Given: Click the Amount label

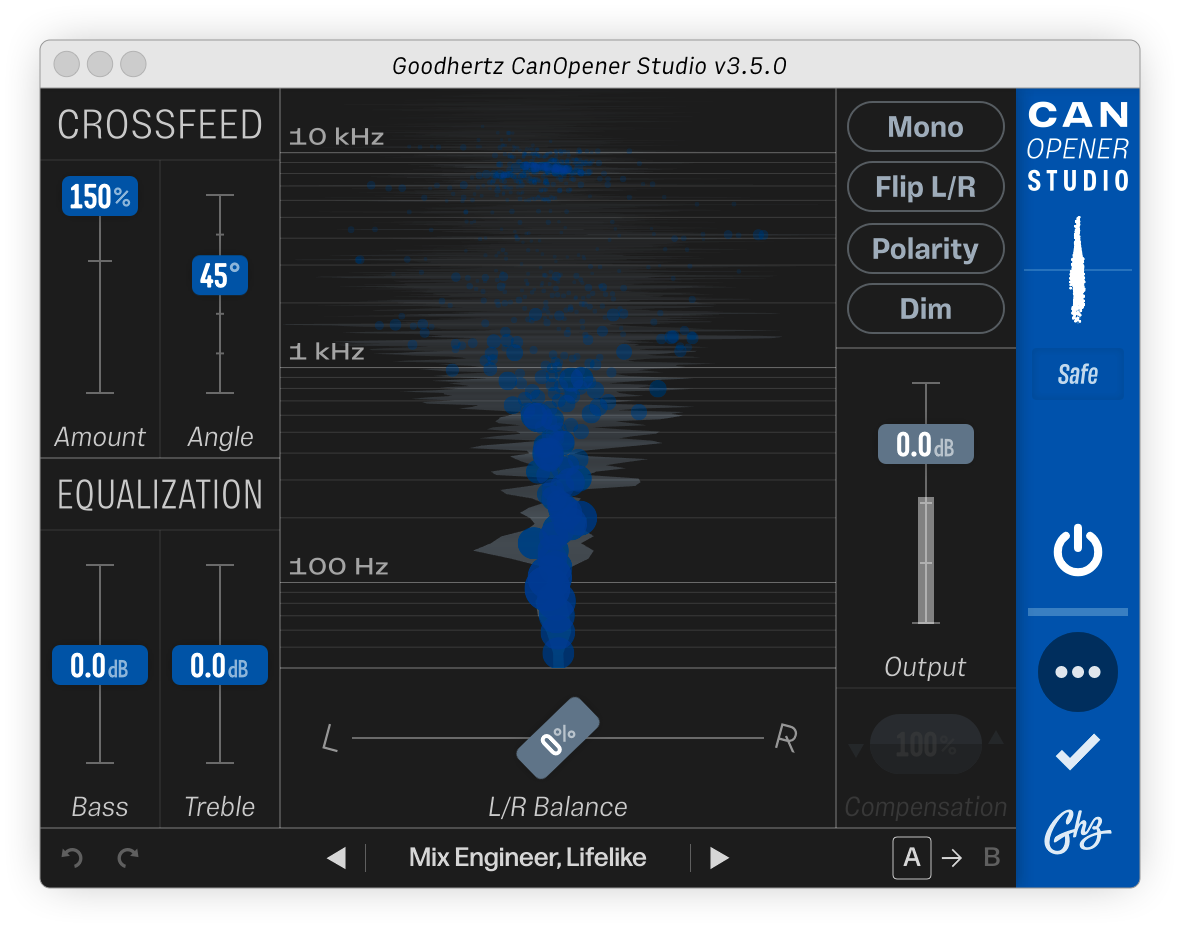Looking at the screenshot, I should pyautogui.click(x=99, y=437).
